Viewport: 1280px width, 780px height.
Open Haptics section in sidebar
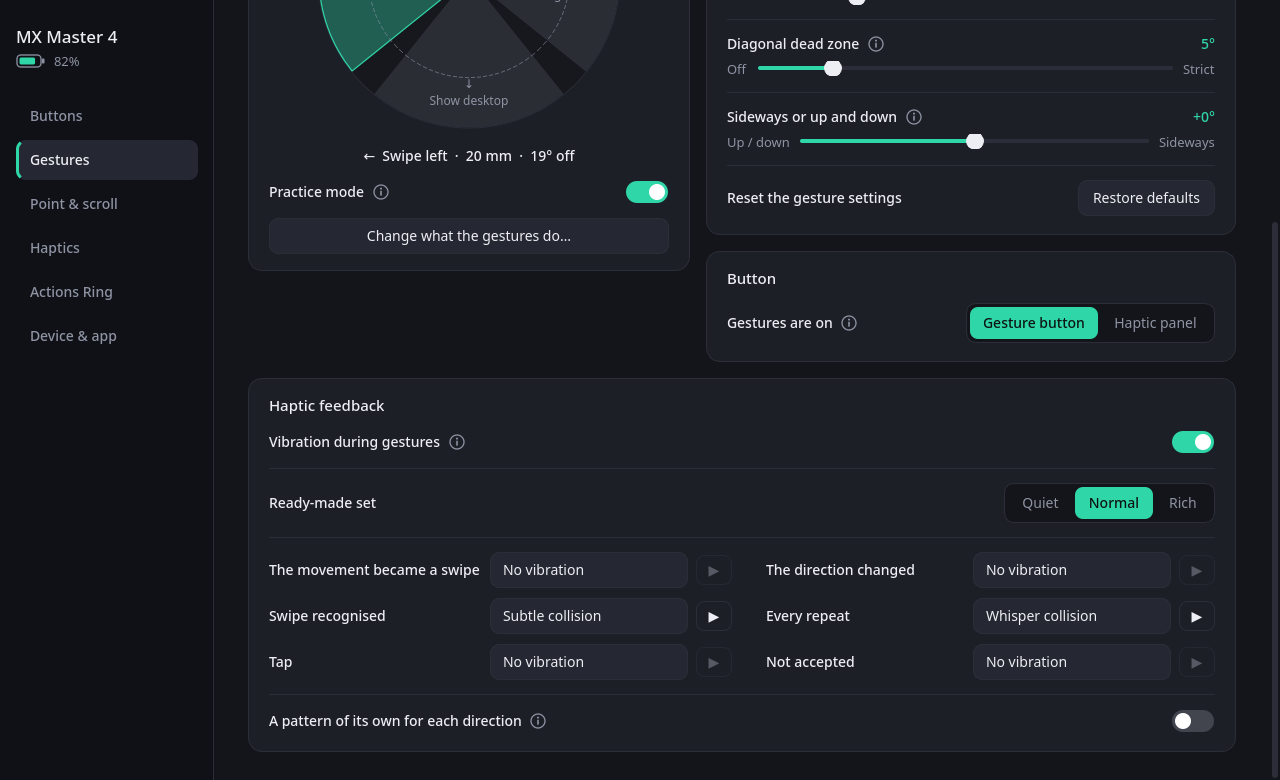(x=107, y=248)
